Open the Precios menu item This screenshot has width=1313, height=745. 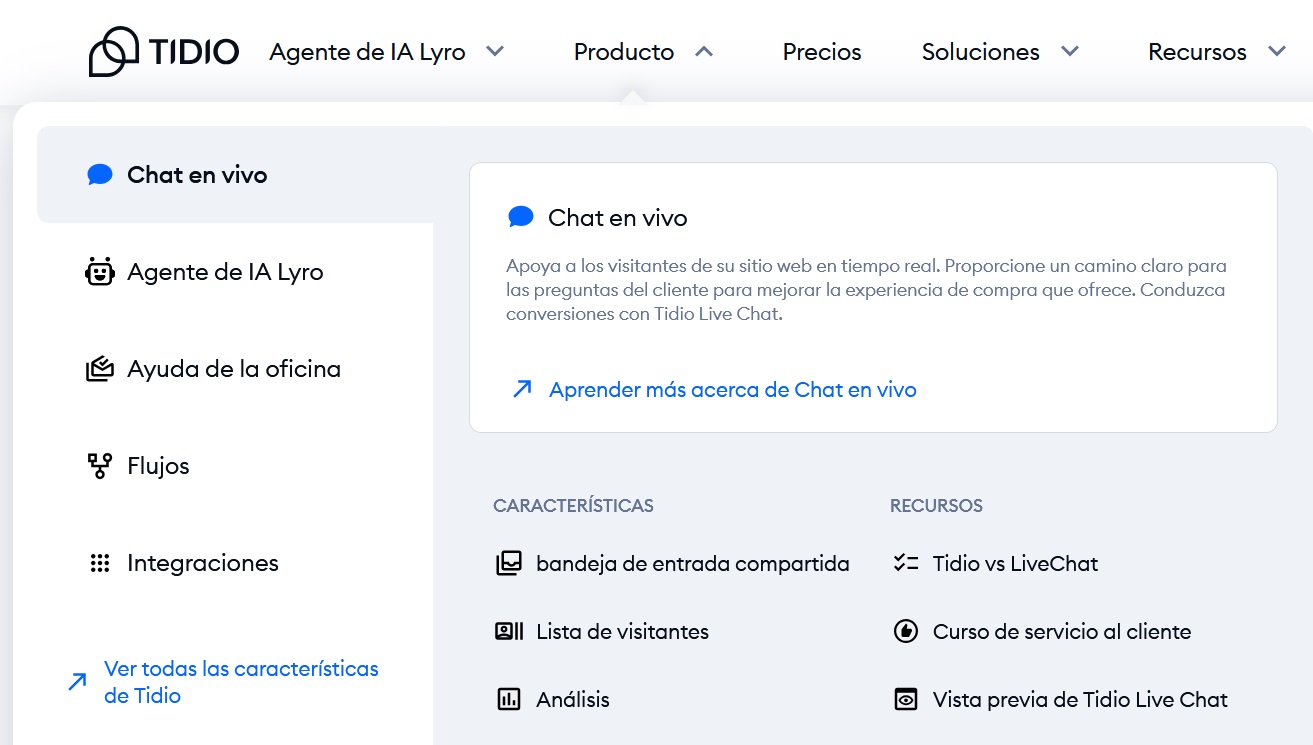point(822,51)
